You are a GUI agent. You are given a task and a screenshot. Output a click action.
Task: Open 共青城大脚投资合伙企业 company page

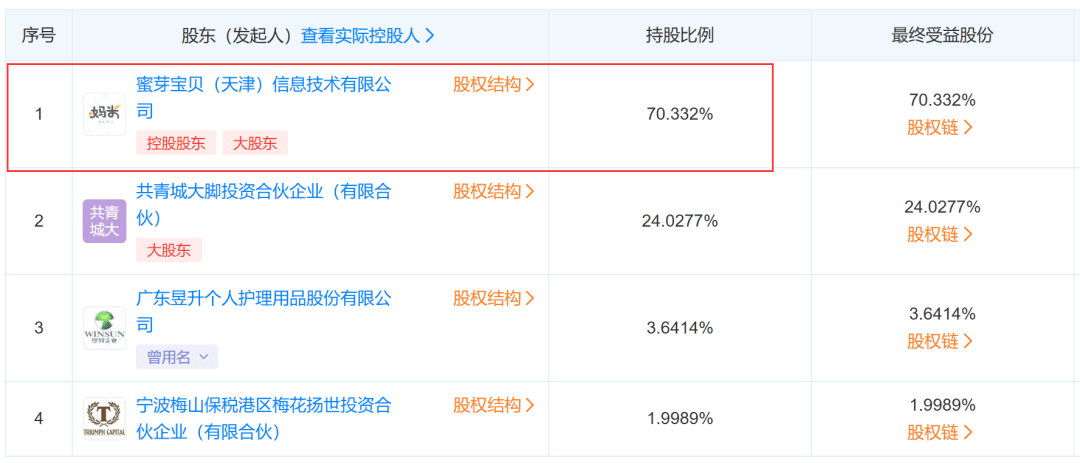point(264,205)
